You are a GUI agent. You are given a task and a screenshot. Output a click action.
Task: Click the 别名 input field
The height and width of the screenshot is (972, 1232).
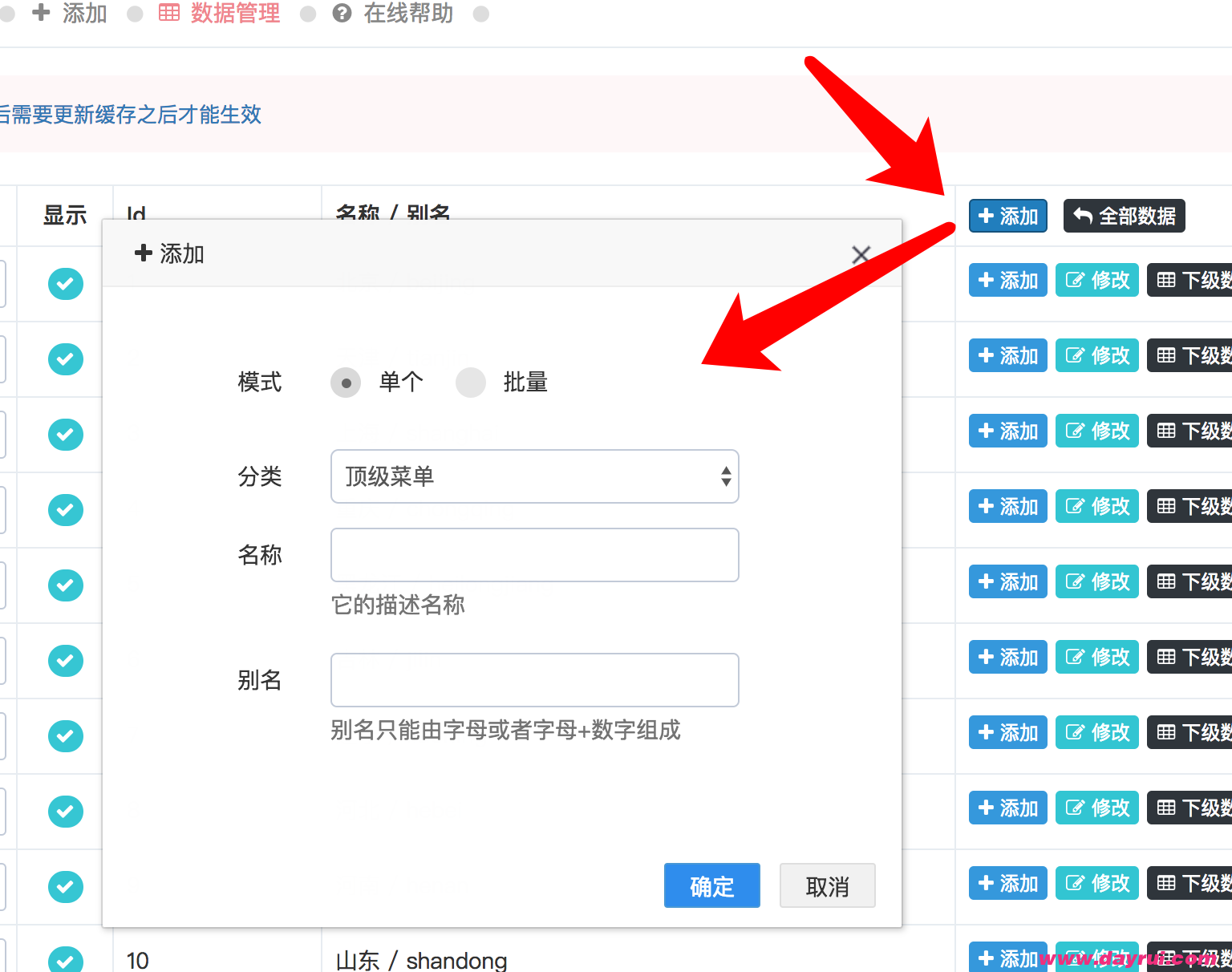pos(535,680)
